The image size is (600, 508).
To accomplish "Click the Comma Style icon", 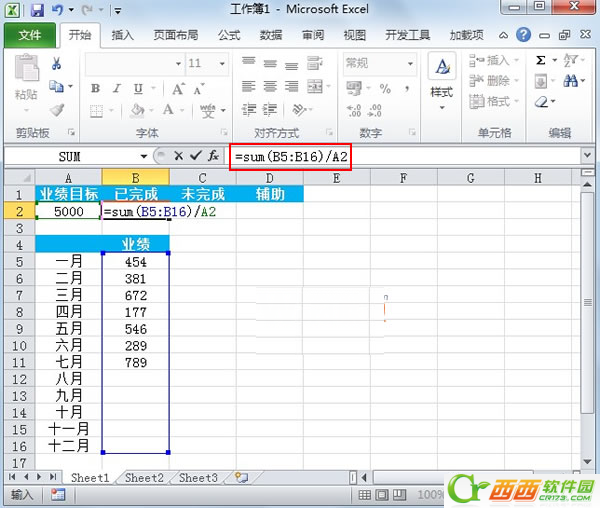I will click(x=407, y=89).
